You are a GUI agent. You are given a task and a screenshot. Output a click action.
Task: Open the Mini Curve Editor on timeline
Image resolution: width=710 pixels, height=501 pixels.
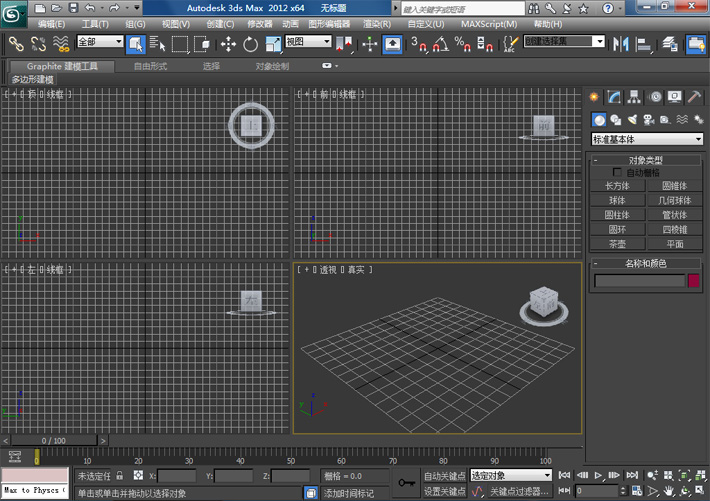point(14,457)
